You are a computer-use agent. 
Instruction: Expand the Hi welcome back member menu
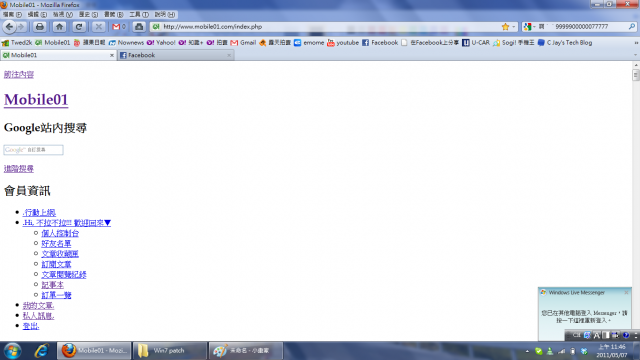(x=67, y=223)
